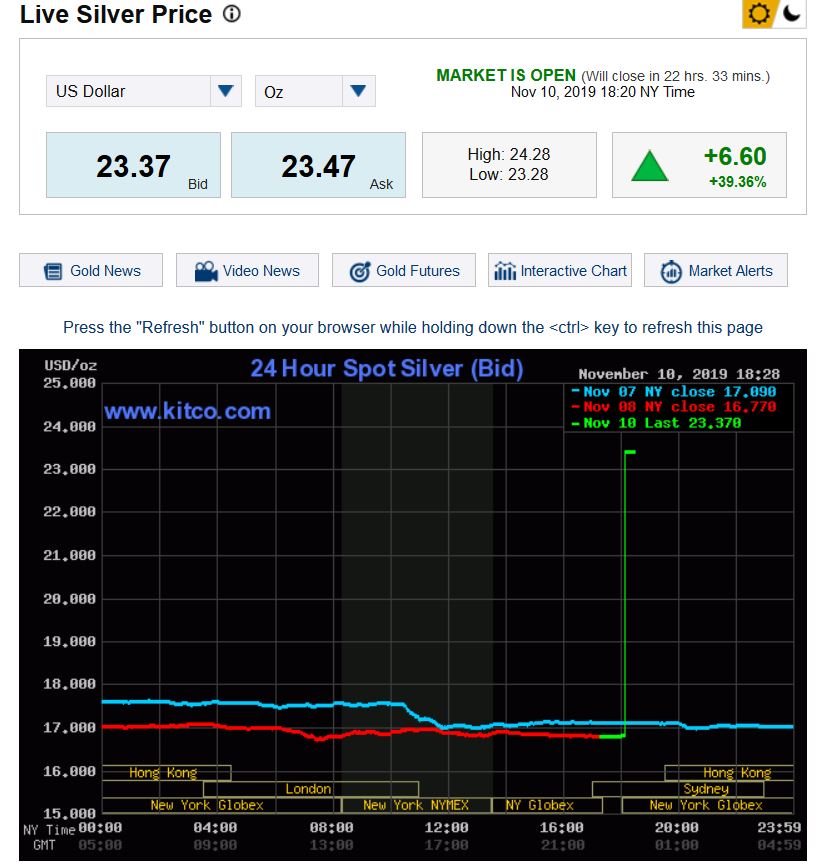This screenshot has height=868, width=819.
Task: Switch to light mode sun icon
Action: [x=758, y=14]
